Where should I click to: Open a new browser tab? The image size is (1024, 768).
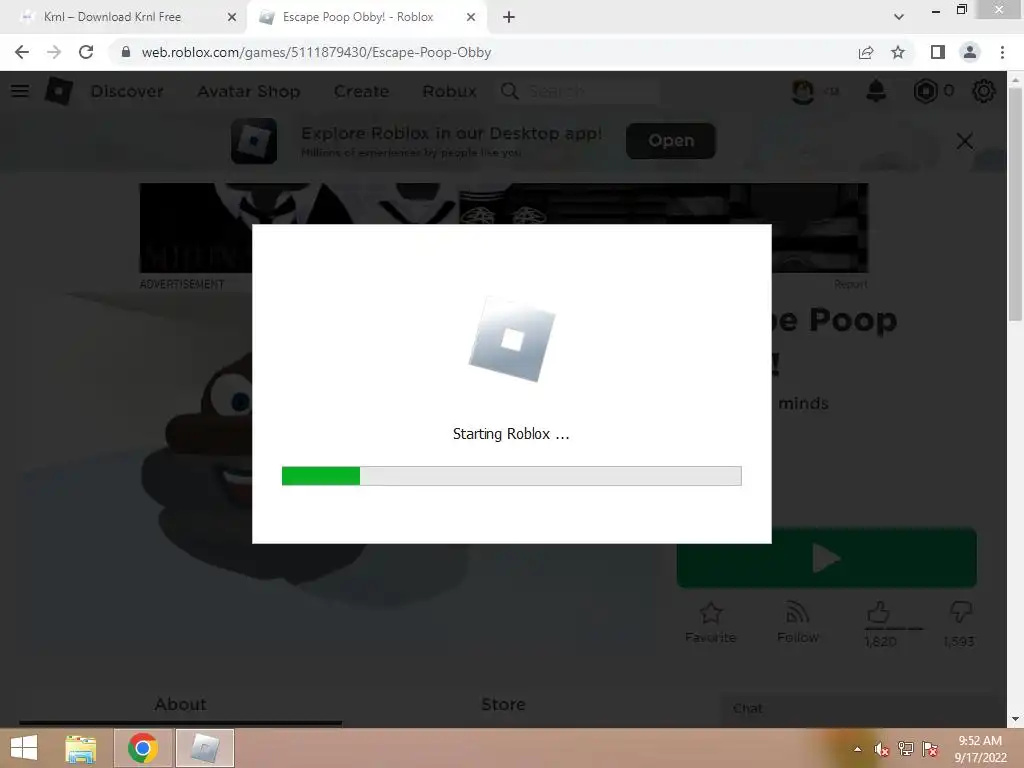(509, 17)
